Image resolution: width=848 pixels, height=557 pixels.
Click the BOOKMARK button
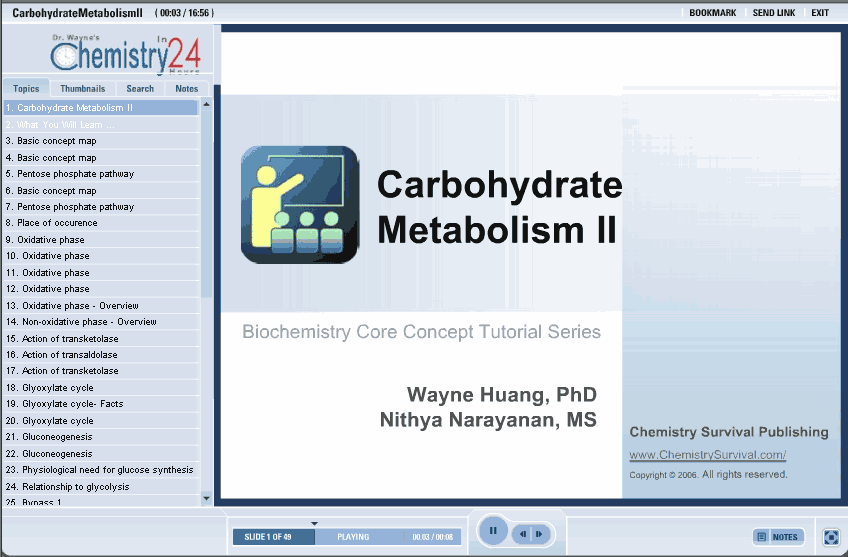712,13
